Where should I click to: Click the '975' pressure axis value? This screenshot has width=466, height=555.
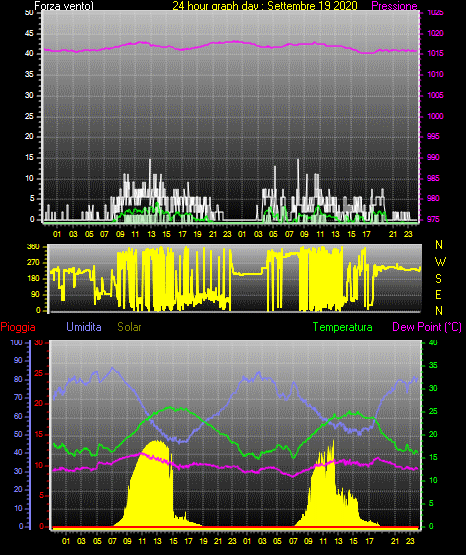[x=433, y=219]
